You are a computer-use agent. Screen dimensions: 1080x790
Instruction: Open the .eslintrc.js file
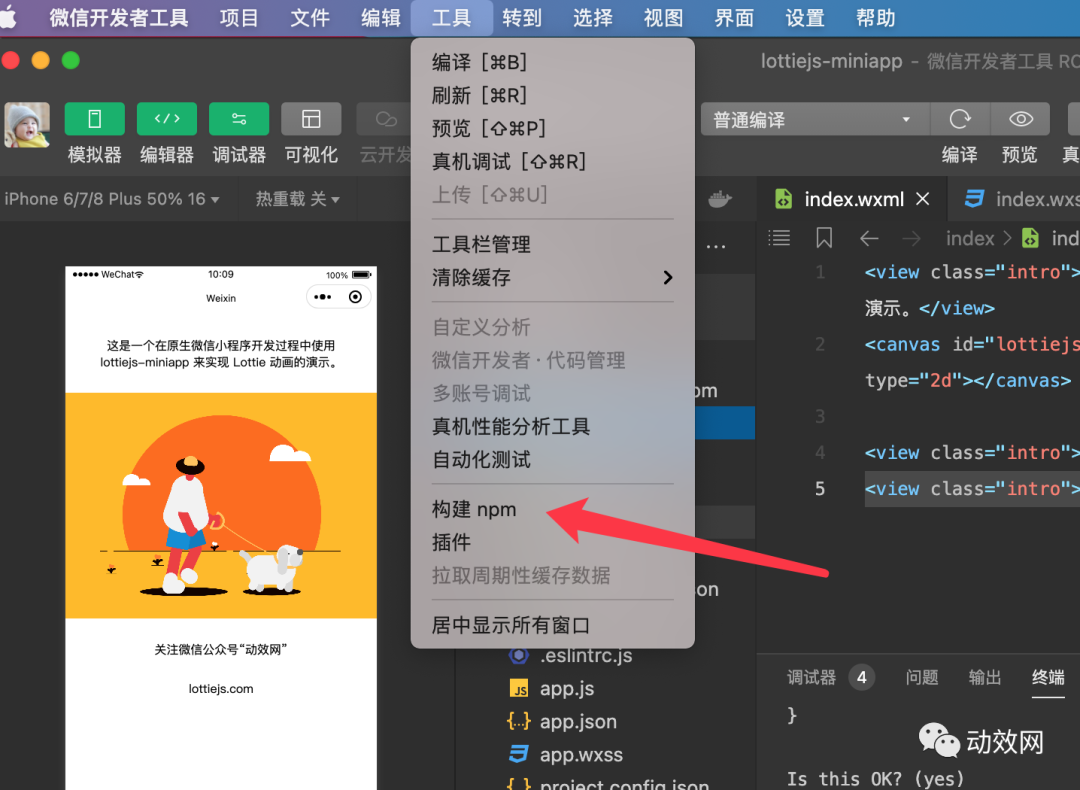(585, 656)
